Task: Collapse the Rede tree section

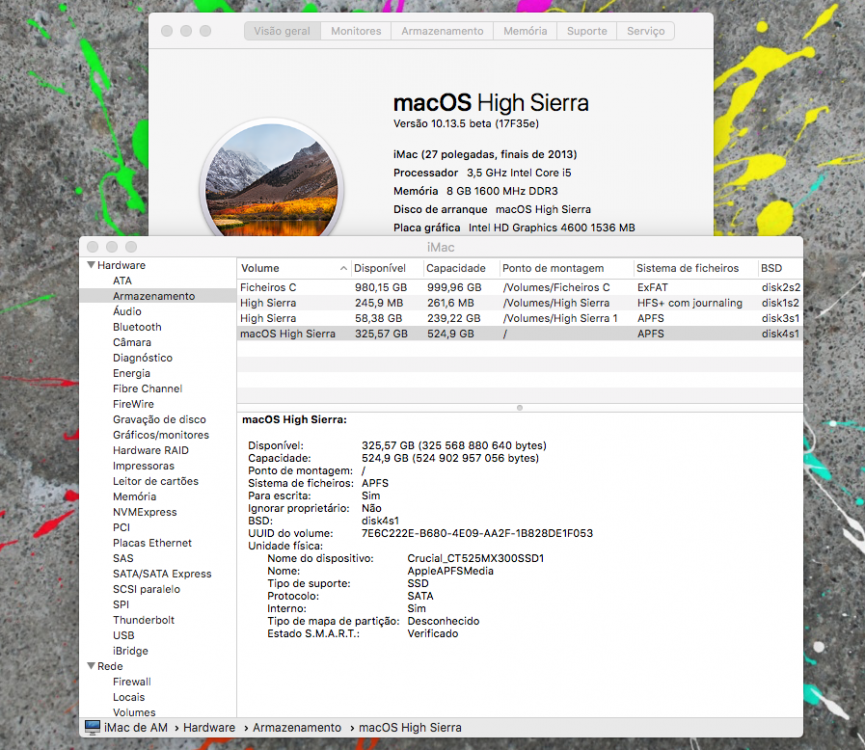Action: pyautogui.click(x=92, y=666)
